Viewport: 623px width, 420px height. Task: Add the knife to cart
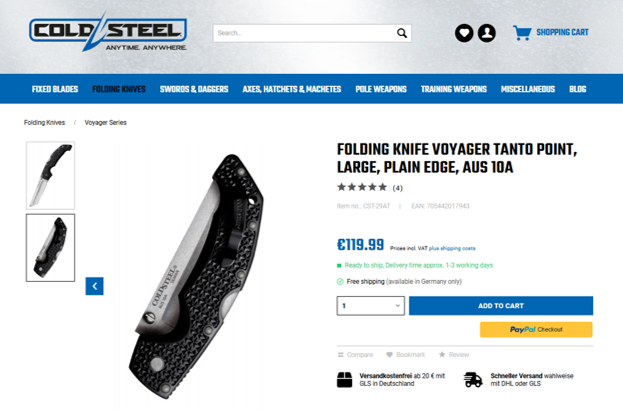pos(501,306)
